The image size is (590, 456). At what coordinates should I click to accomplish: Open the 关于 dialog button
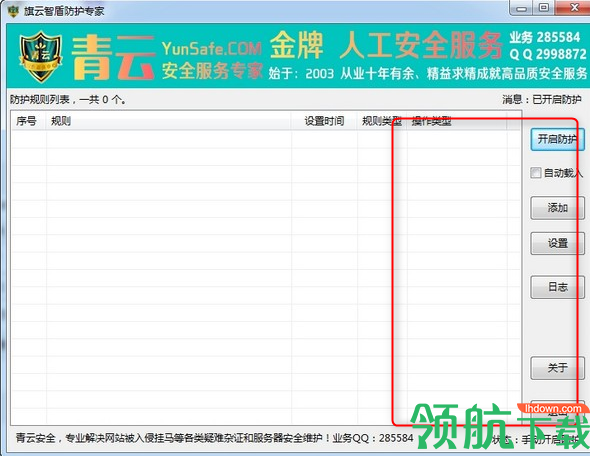pyautogui.click(x=558, y=368)
